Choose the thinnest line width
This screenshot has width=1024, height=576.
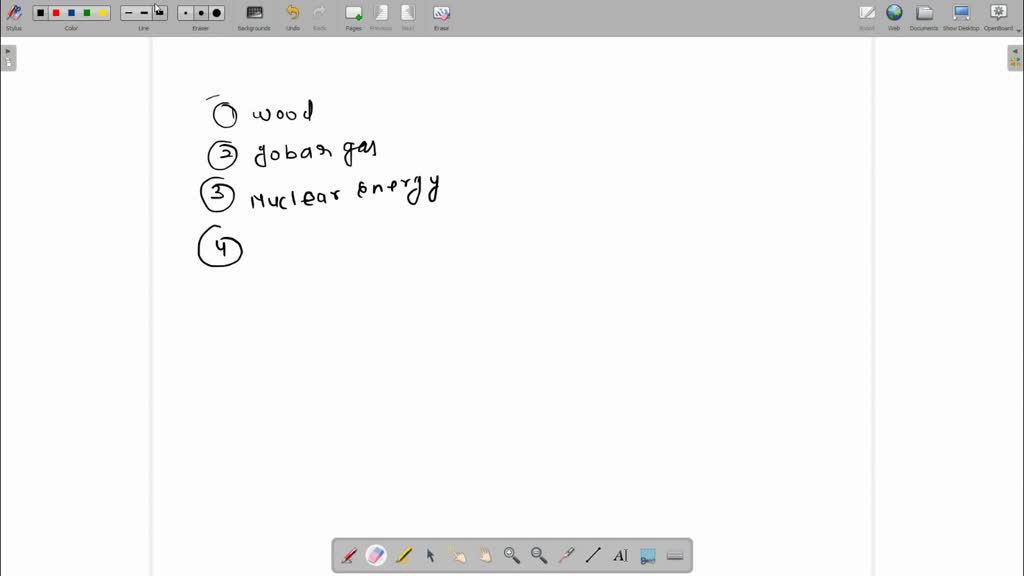(x=128, y=13)
